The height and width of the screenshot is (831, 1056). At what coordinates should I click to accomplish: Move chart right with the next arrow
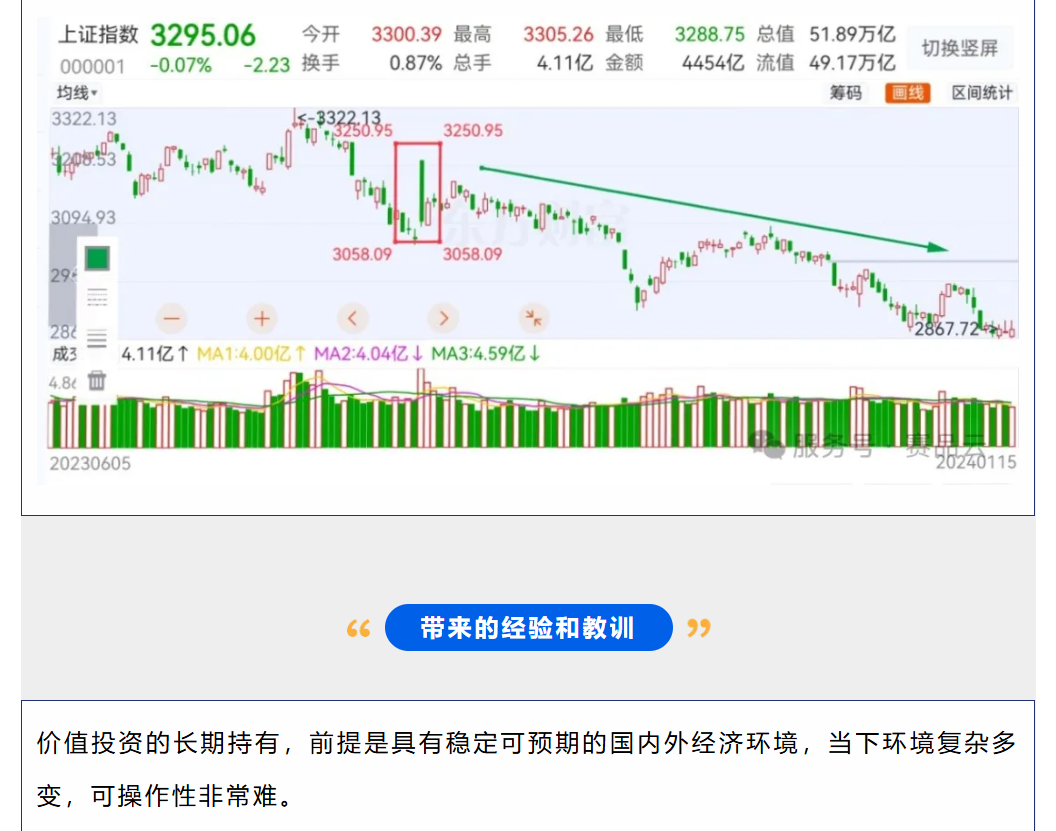(x=442, y=319)
